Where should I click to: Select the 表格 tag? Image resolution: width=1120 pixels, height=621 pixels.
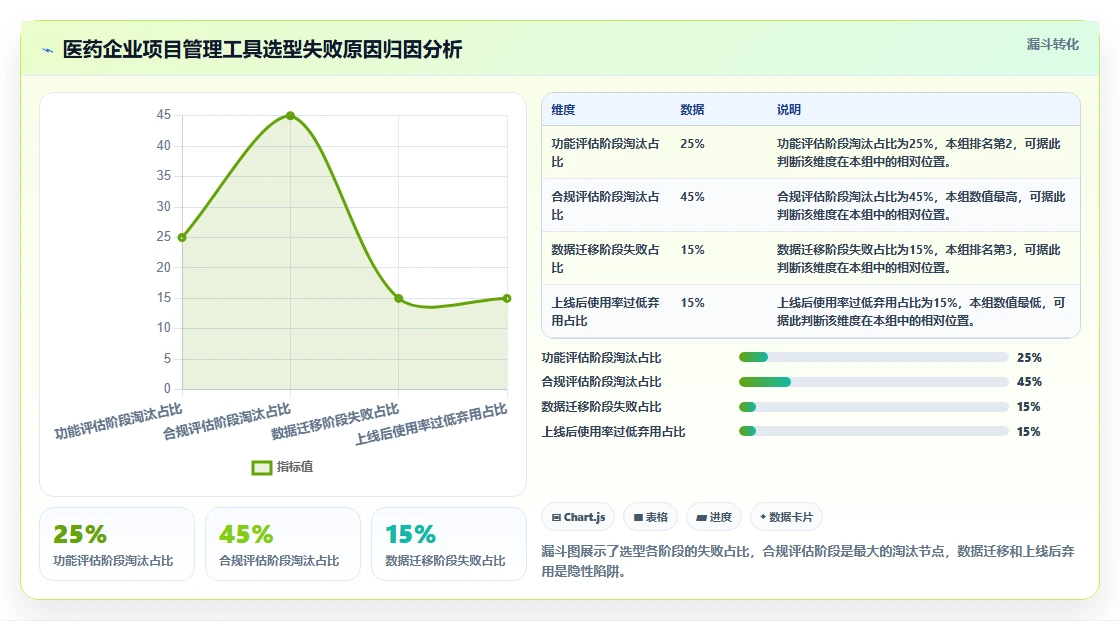click(651, 517)
